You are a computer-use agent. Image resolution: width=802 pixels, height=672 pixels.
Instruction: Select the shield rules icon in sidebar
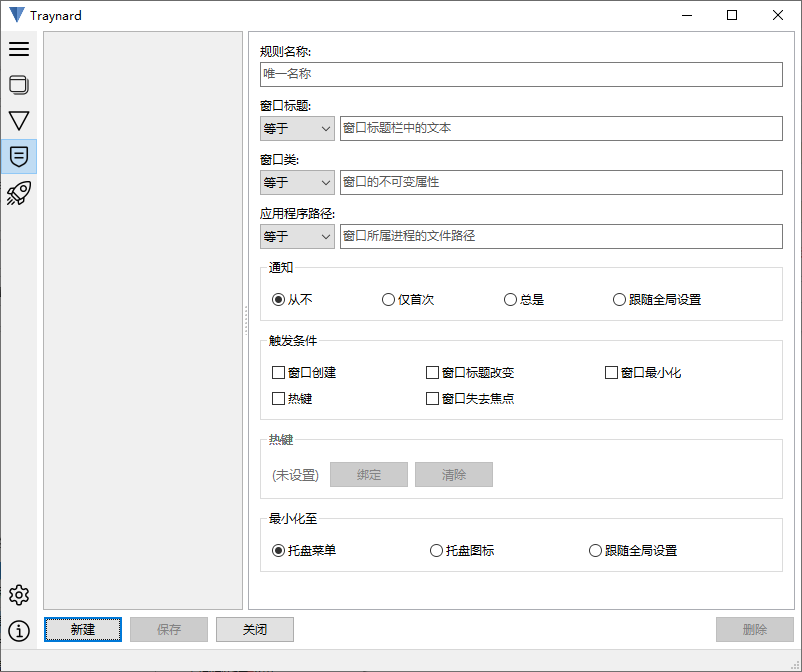(x=19, y=156)
